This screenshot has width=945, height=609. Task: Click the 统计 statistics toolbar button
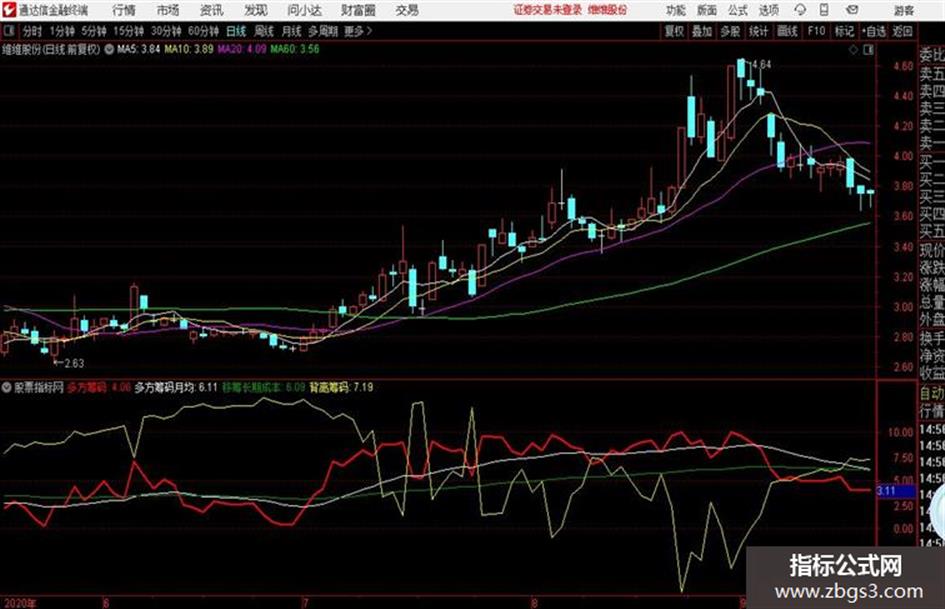click(x=758, y=31)
